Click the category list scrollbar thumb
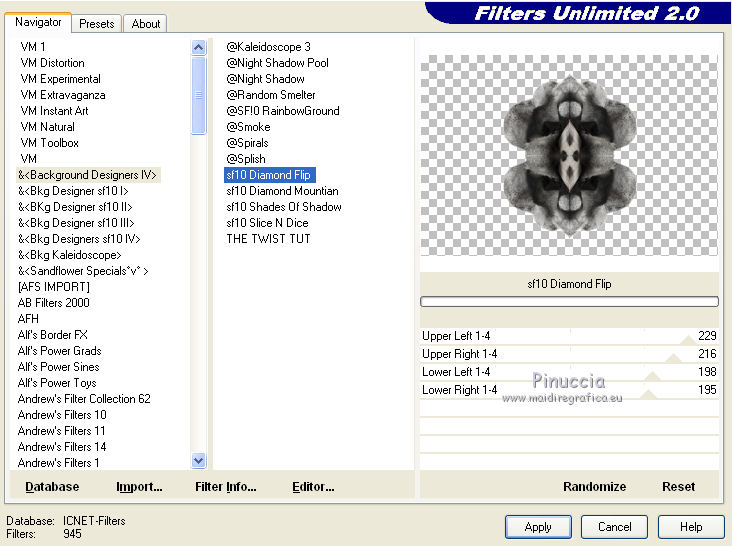This screenshot has width=732, height=546. [198, 95]
